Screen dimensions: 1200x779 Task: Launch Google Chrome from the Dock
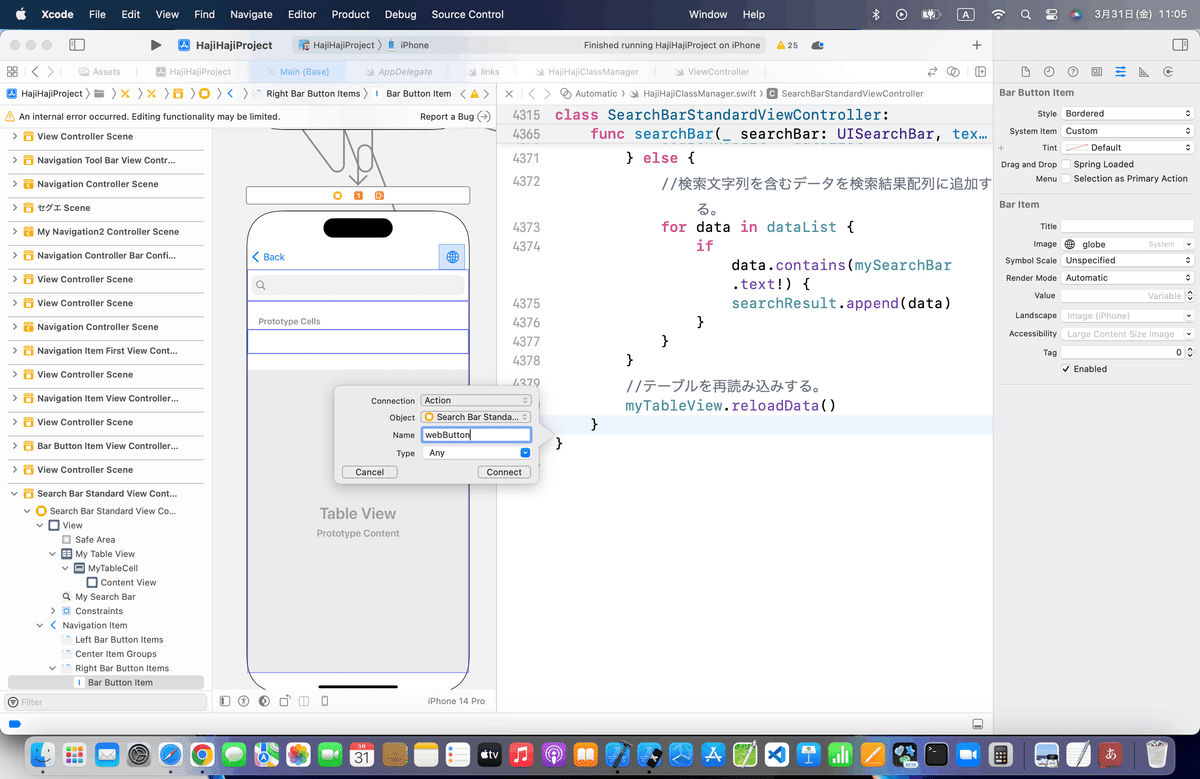tap(202, 754)
